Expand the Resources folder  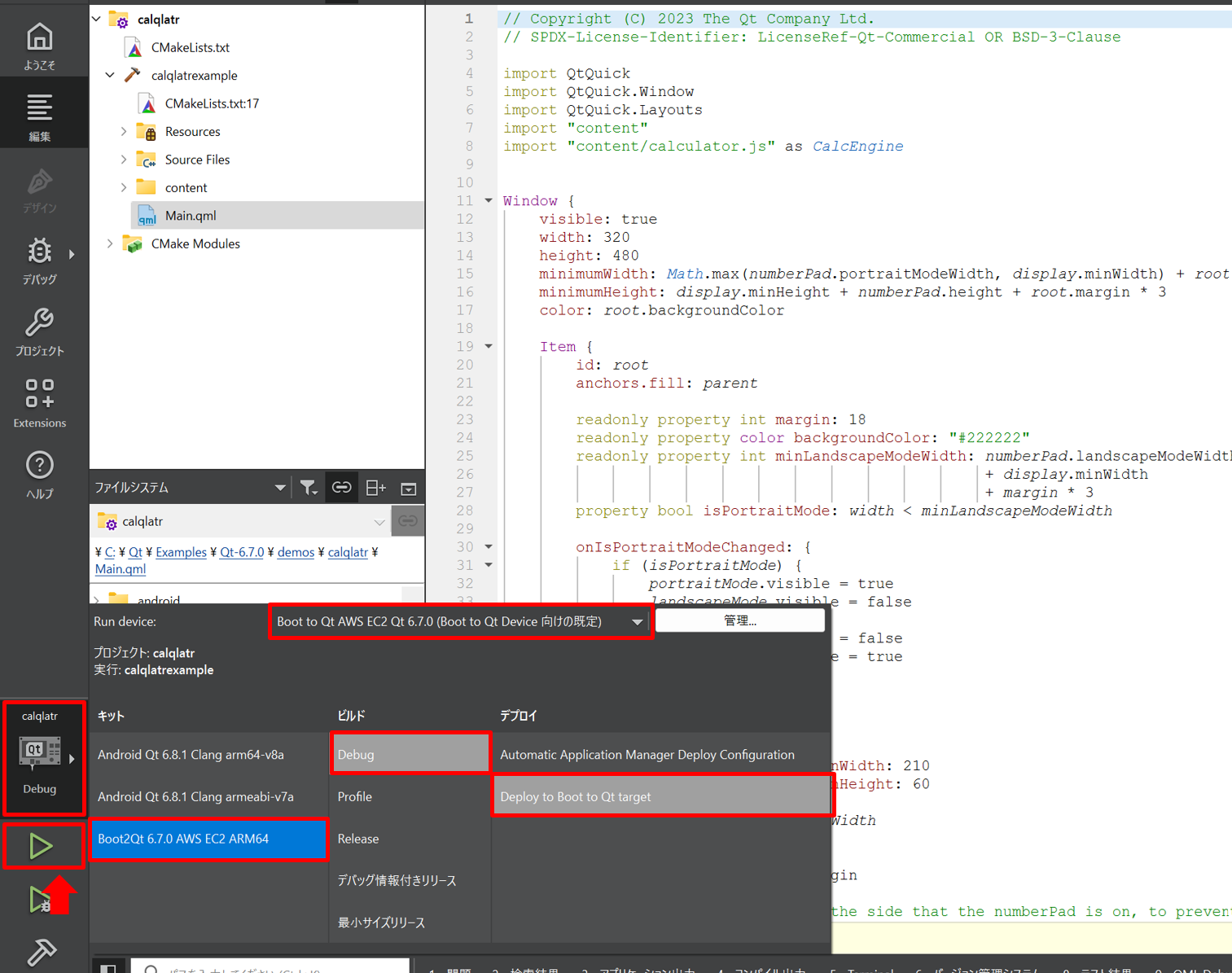[x=124, y=131]
